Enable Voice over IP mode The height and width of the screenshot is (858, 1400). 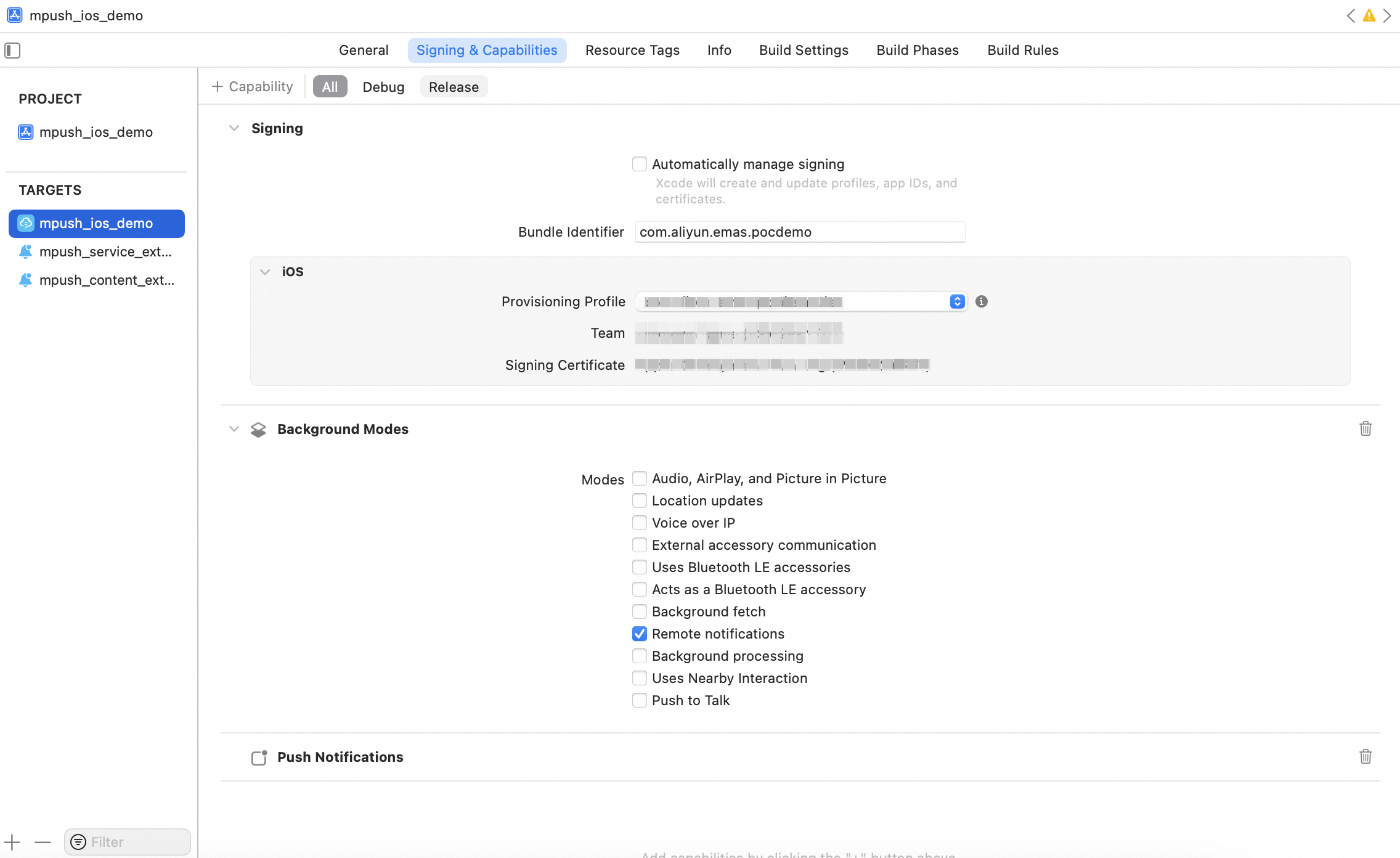coord(640,523)
